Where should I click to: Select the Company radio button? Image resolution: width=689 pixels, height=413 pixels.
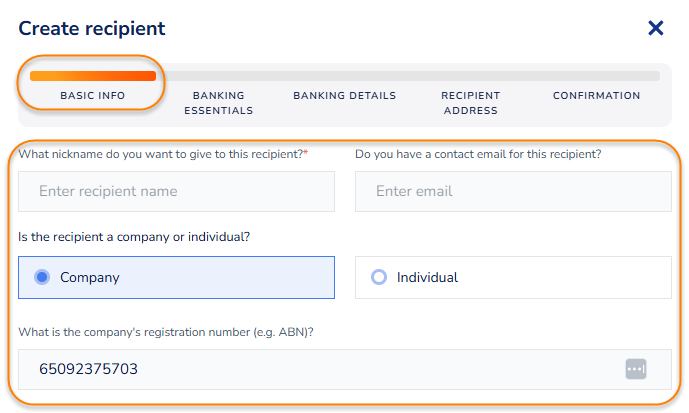coord(43,277)
